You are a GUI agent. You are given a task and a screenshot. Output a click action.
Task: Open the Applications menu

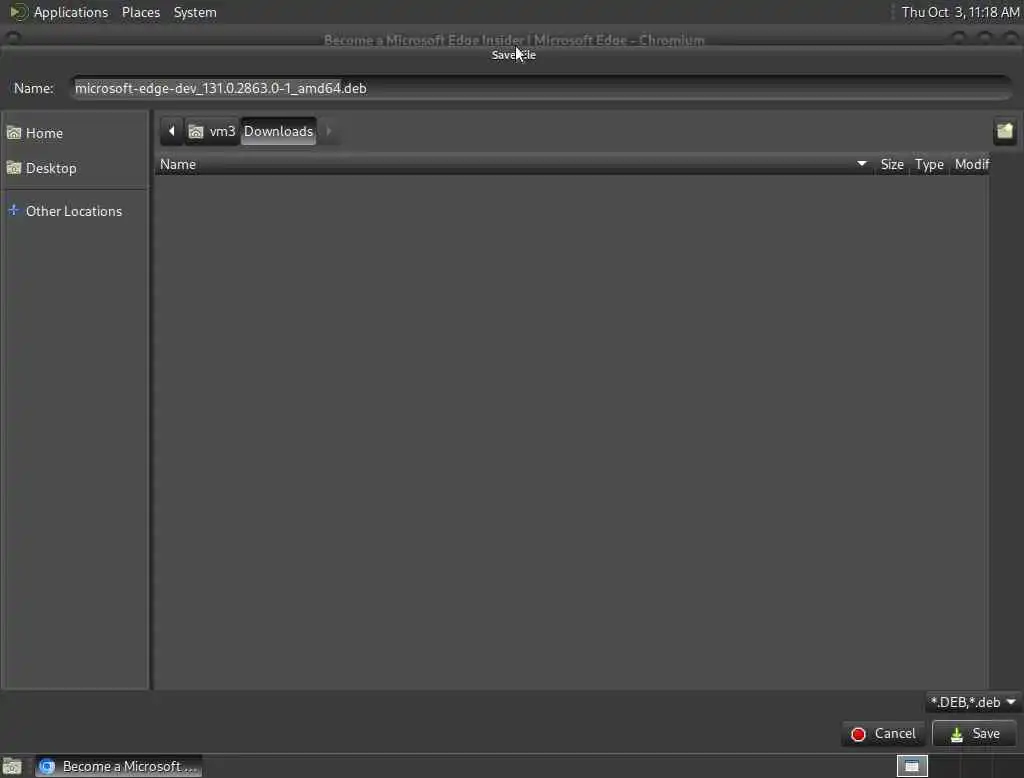click(x=71, y=12)
